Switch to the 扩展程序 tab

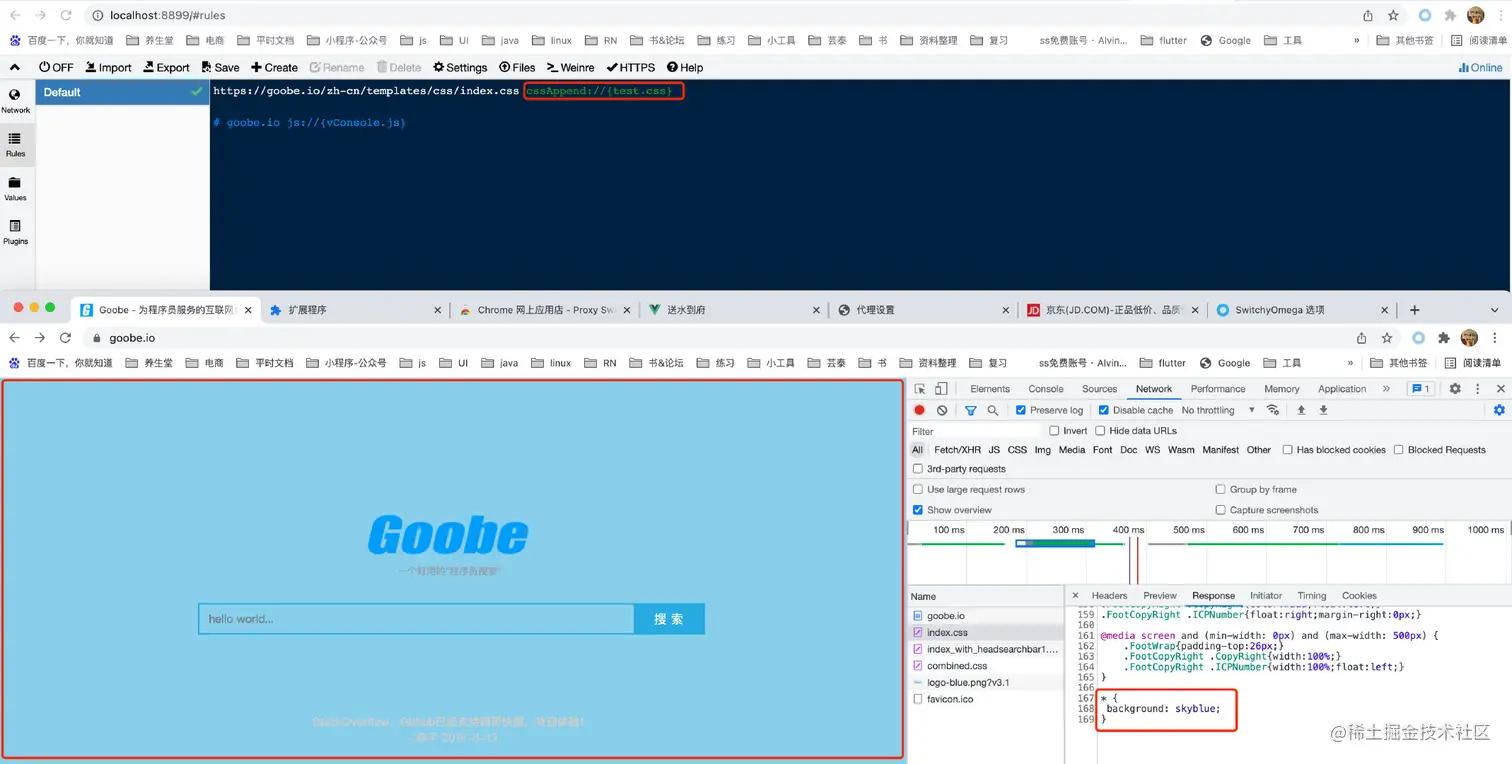355,310
